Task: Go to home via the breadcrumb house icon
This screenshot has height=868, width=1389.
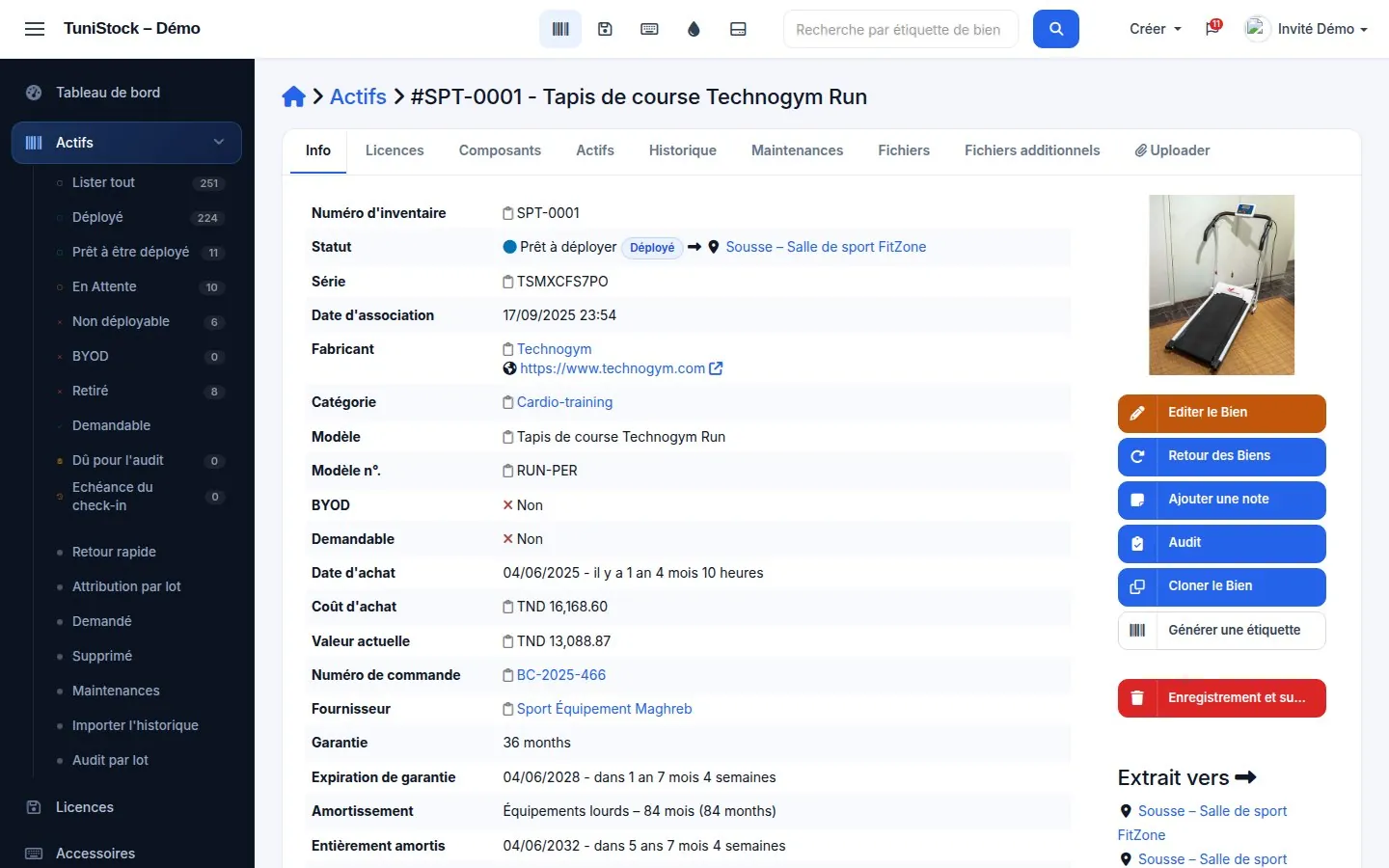Action: [x=293, y=96]
